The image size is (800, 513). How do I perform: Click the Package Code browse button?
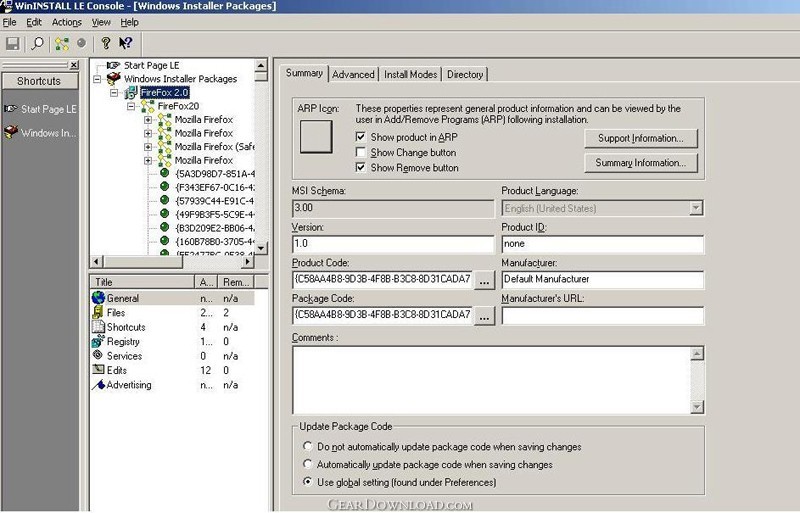(484, 316)
